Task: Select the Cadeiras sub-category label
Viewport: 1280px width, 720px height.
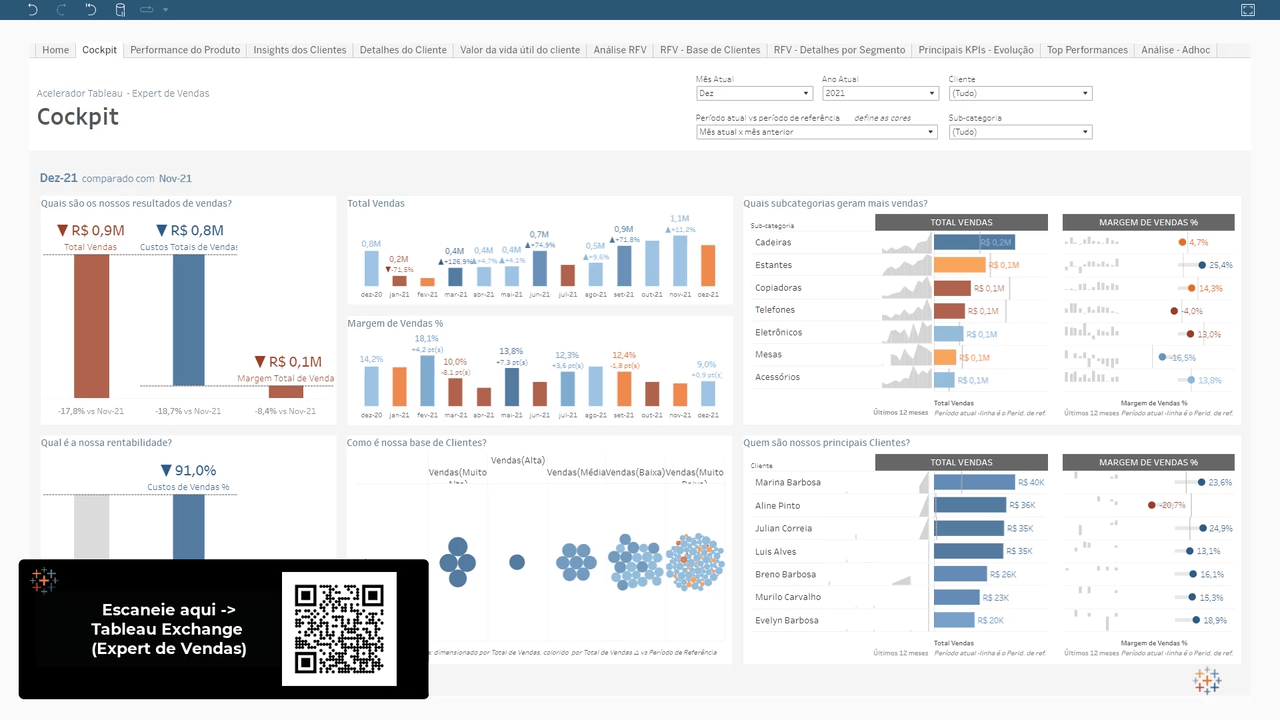Action: click(x=773, y=242)
